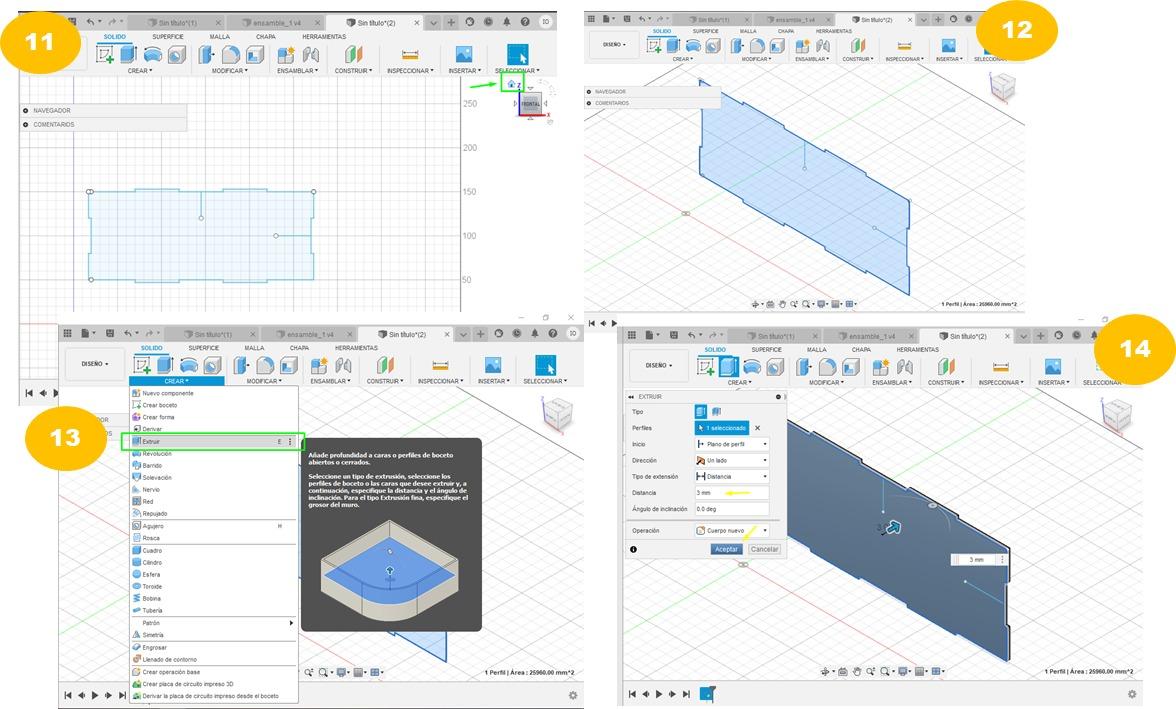The image size is (1176, 709).
Task: Expand NAVEGADOR panel in step 12 window
Action: (x=589, y=92)
